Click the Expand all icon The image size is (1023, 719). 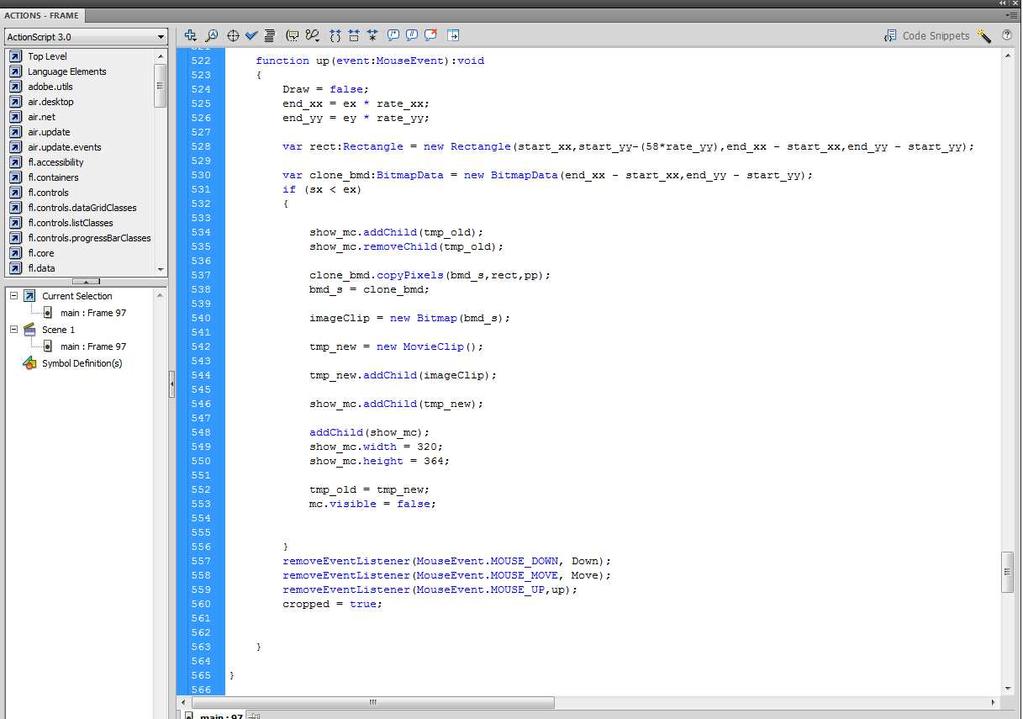pos(372,35)
